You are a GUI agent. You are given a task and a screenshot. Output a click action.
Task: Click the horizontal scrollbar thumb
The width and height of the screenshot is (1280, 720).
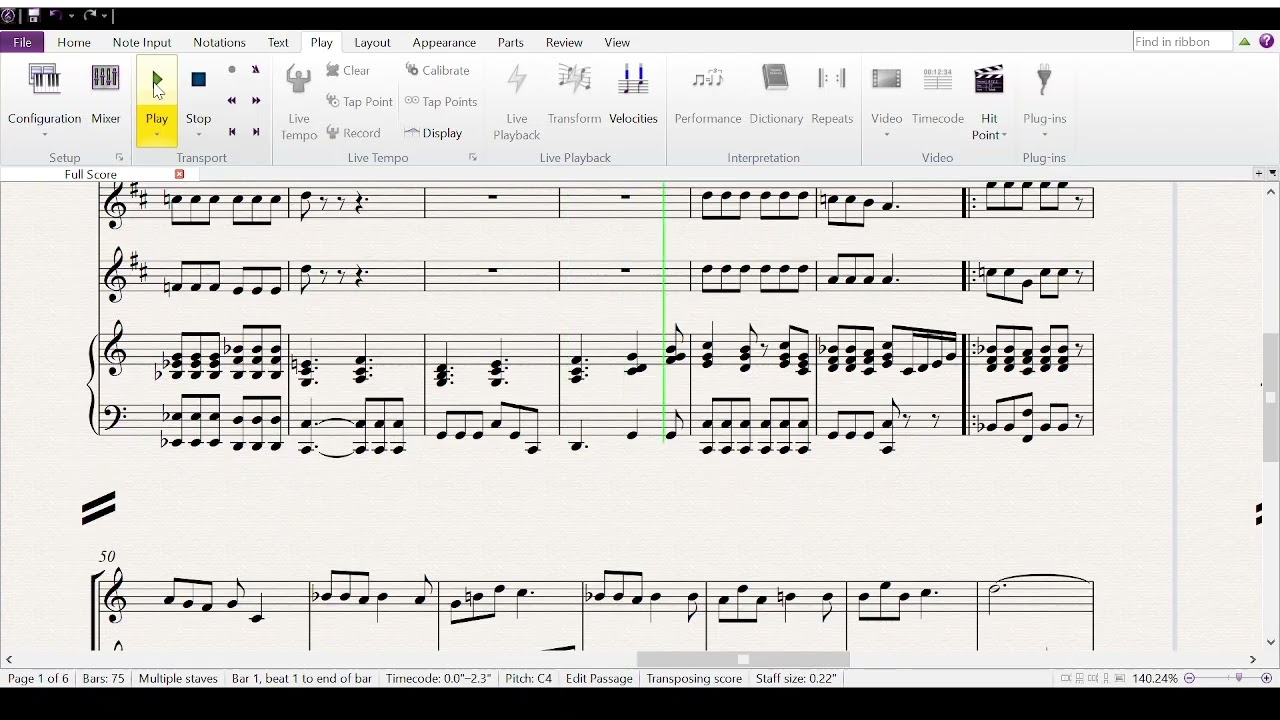point(743,659)
